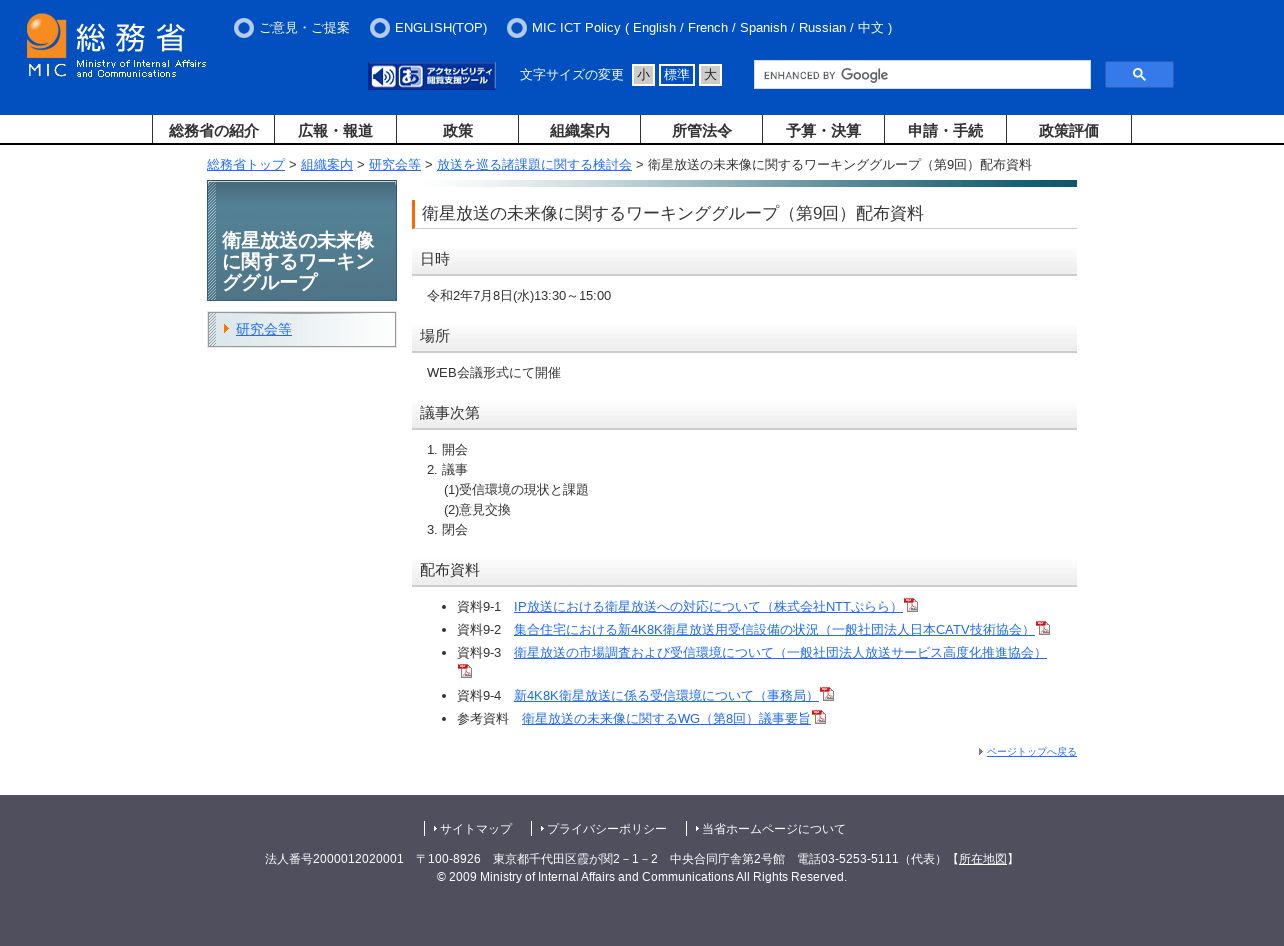Open MIC ICT Policy English link
The image size is (1284, 946).
(654, 28)
